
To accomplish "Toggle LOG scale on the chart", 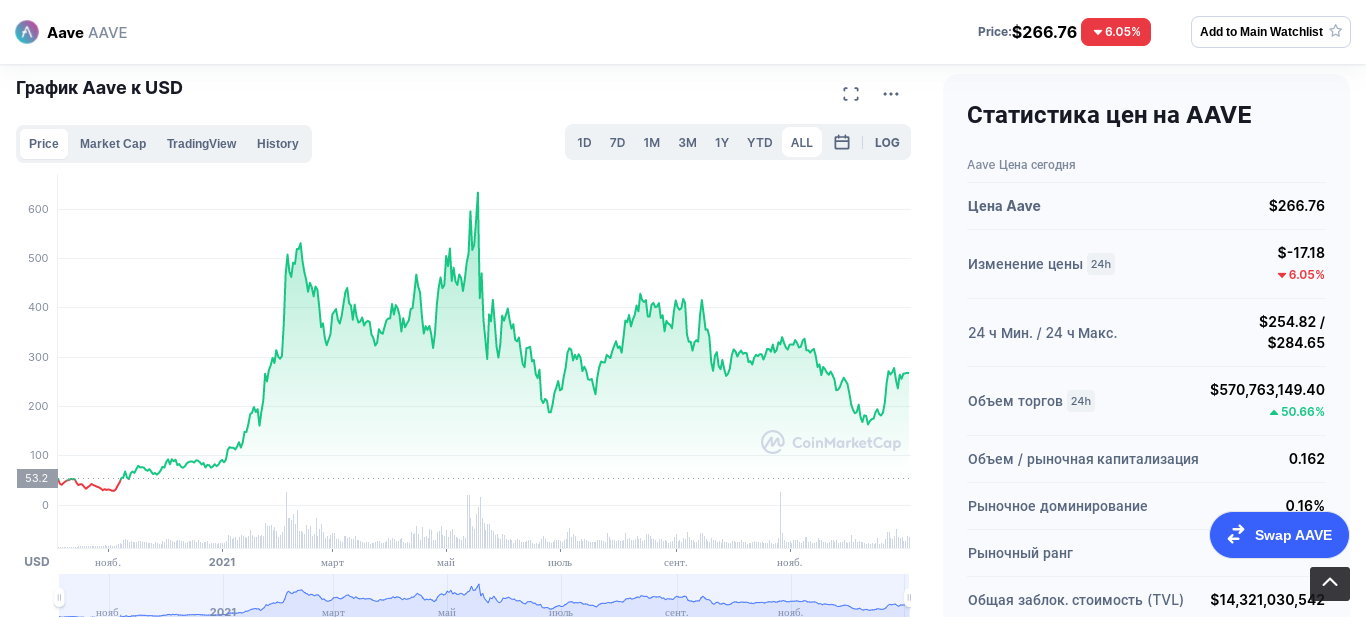I will tap(887, 142).
